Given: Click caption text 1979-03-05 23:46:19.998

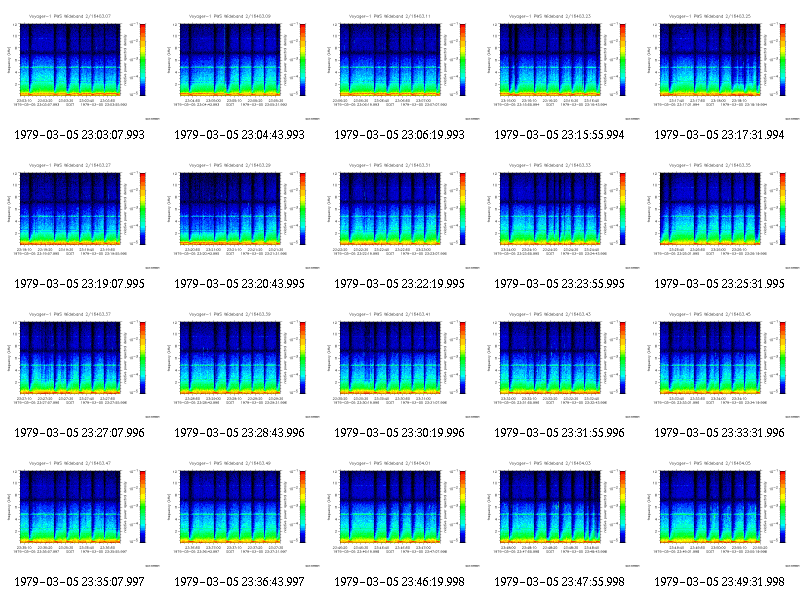Looking at the screenshot, I should tap(399, 582).
